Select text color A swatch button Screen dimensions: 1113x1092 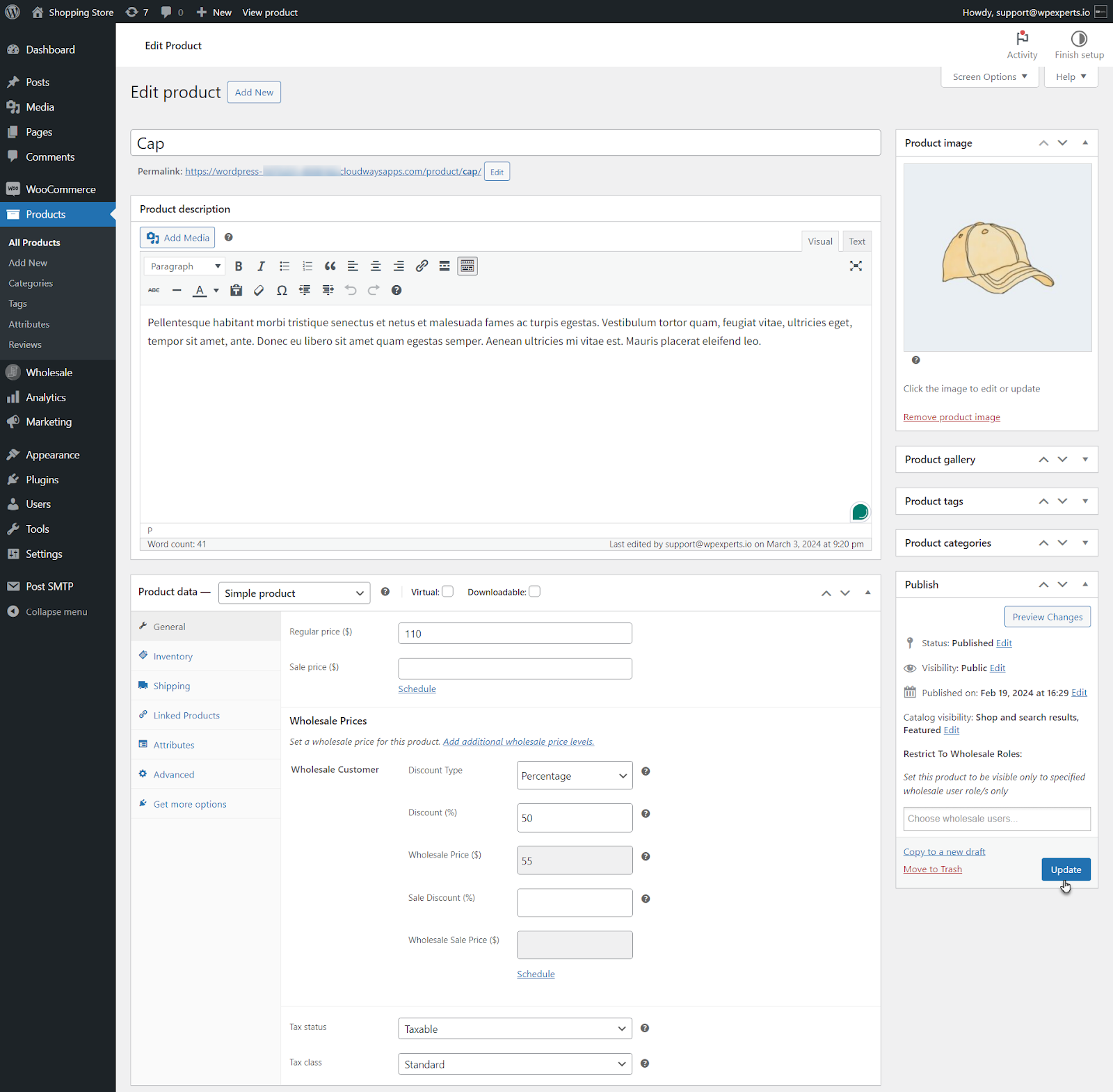200,290
